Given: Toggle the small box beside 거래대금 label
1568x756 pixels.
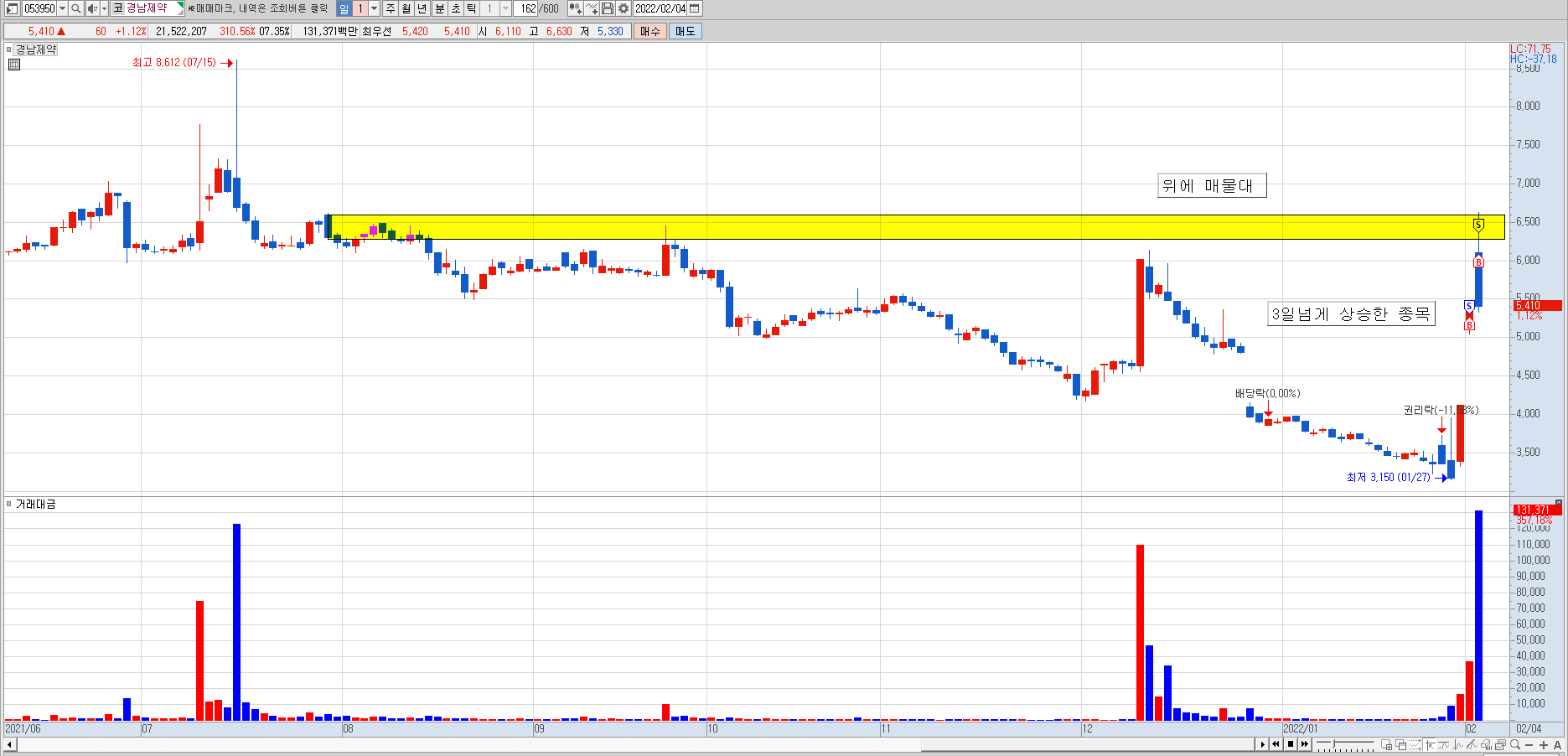Looking at the screenshot, I should [9, 504].
